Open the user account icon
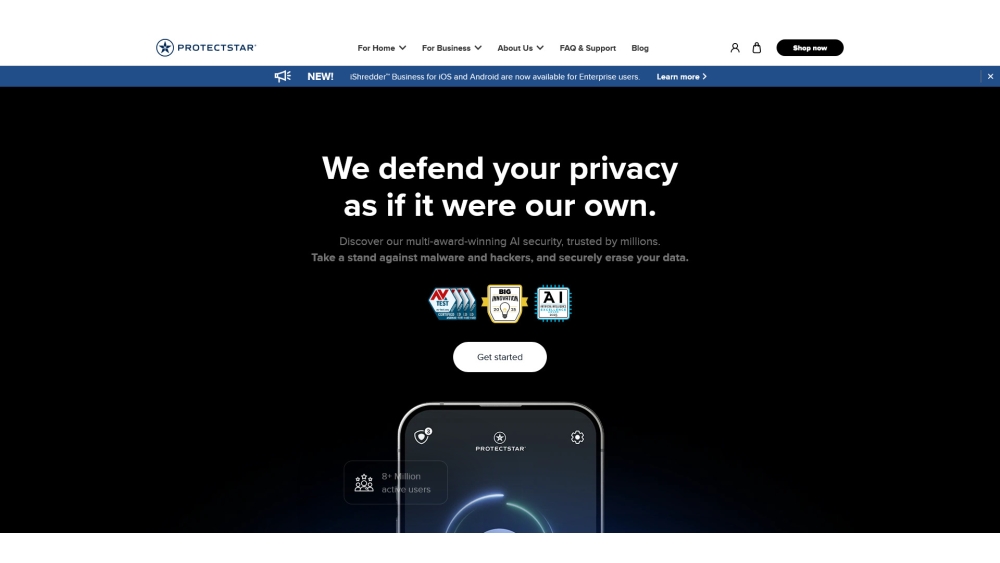The width and height of the screenshot is (1000, 563). point(735,48)
